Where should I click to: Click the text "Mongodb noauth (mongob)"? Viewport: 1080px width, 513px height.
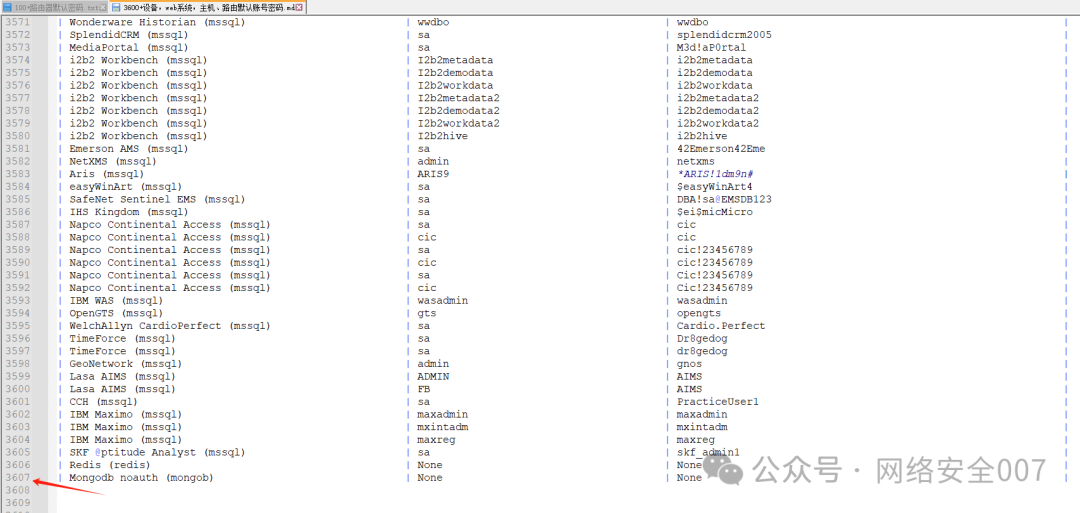(x=141, y=477)
